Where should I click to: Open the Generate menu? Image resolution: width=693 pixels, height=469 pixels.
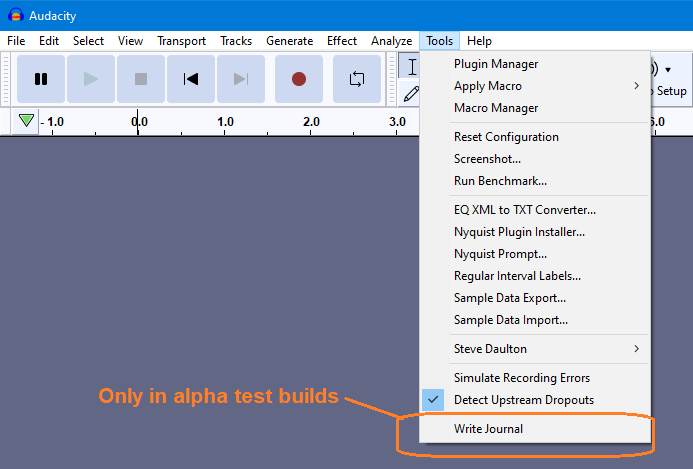[x=289, y=41]
